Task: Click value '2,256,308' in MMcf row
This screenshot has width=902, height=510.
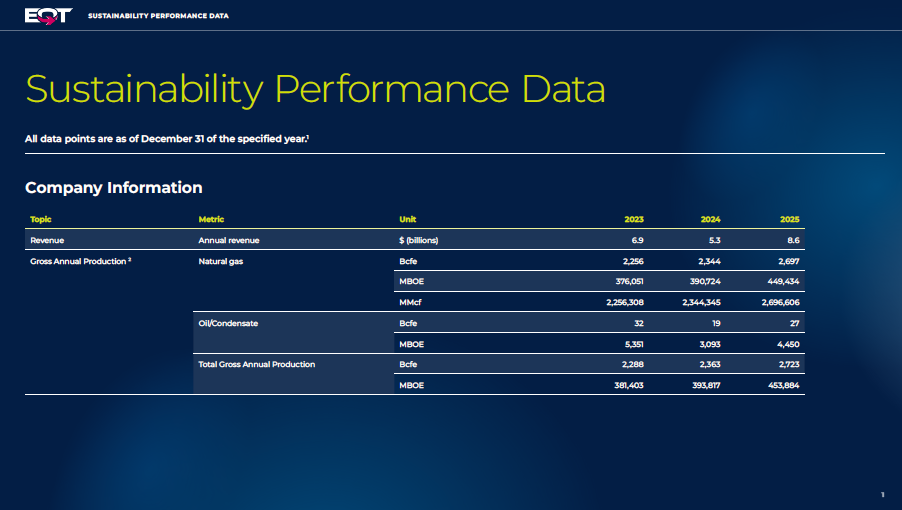Action: click(x=625, y=302)
